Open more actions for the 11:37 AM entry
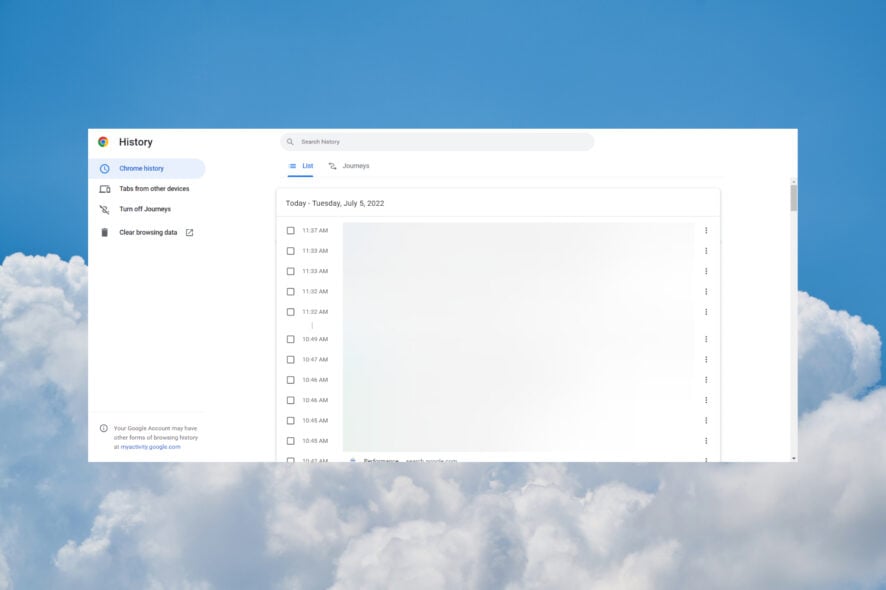The height and width of the screenshot is (590, 886). (x=706, y=231)
